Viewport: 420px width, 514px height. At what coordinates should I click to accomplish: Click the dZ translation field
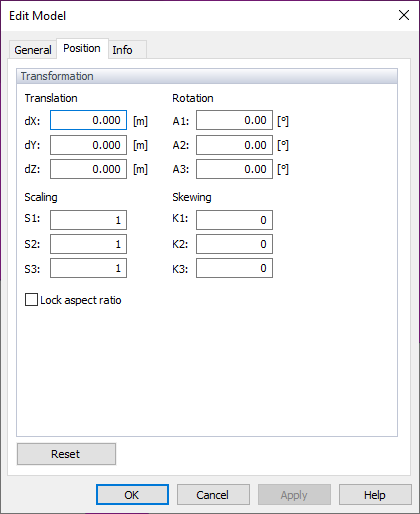click(x=88, y=169)
